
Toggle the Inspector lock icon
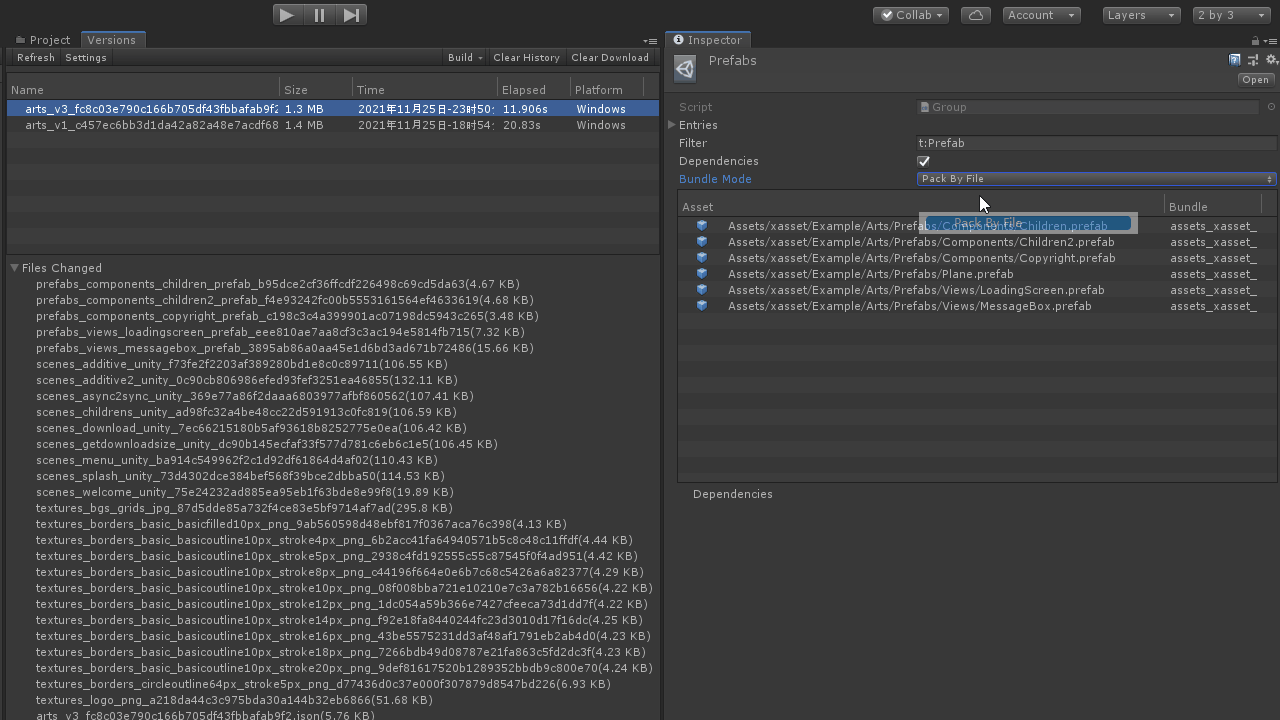point(1255,41)
